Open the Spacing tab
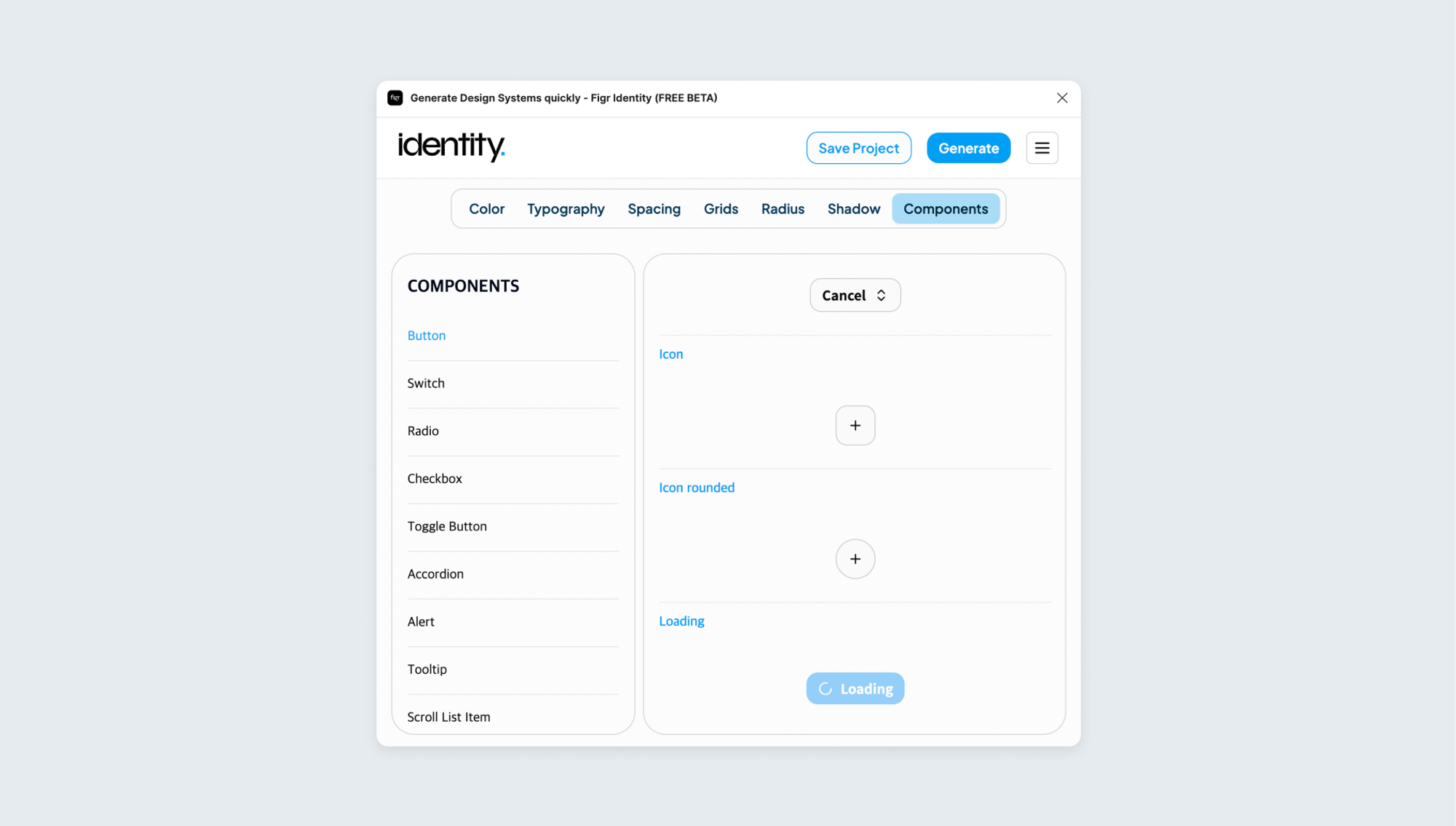The height and width of the screenshot is (826, 1456). (654, 209)
